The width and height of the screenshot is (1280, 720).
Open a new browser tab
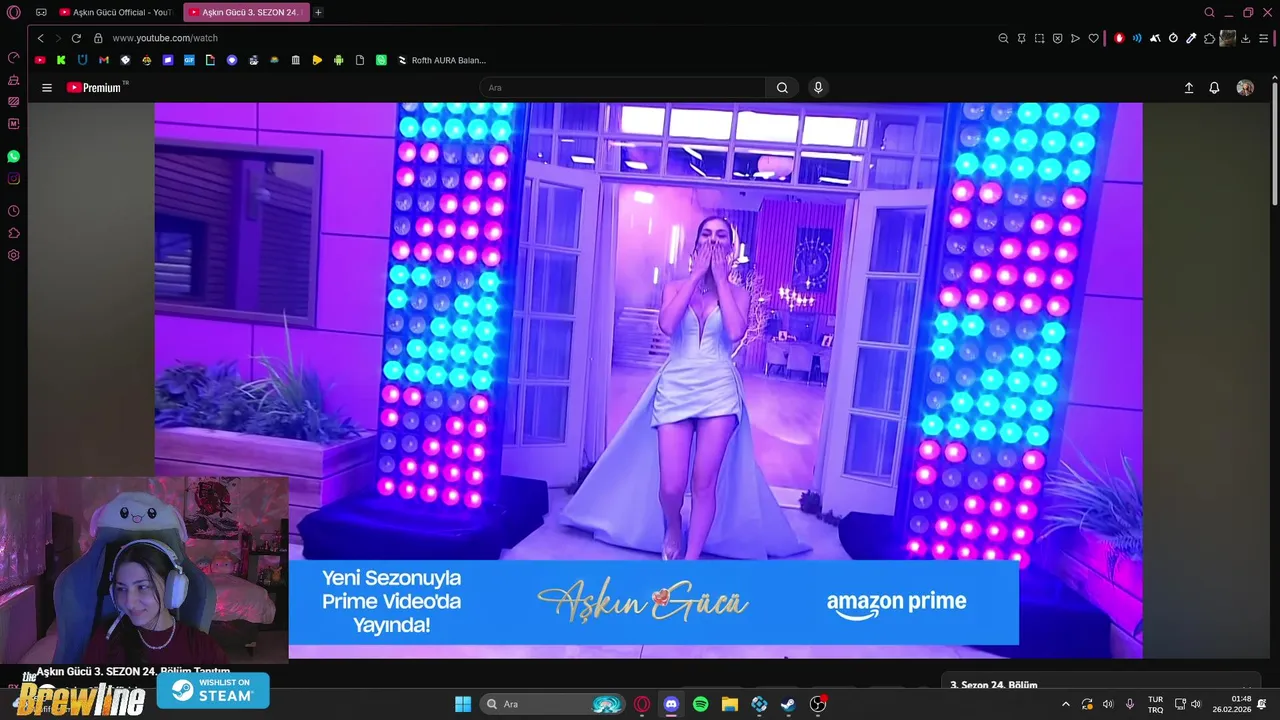(x=318, y=12)
